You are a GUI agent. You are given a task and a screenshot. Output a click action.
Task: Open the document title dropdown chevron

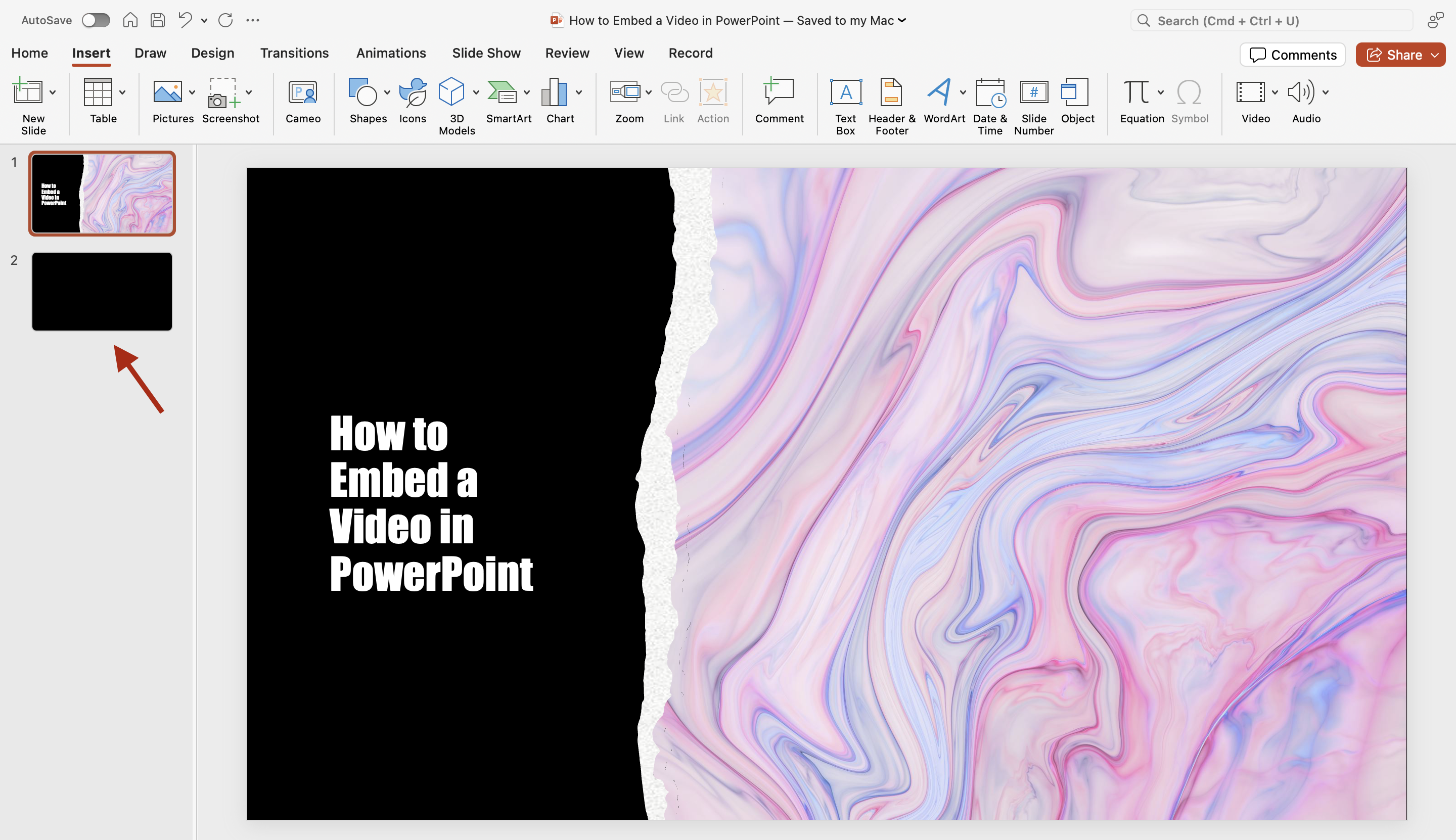coord(902,20)
